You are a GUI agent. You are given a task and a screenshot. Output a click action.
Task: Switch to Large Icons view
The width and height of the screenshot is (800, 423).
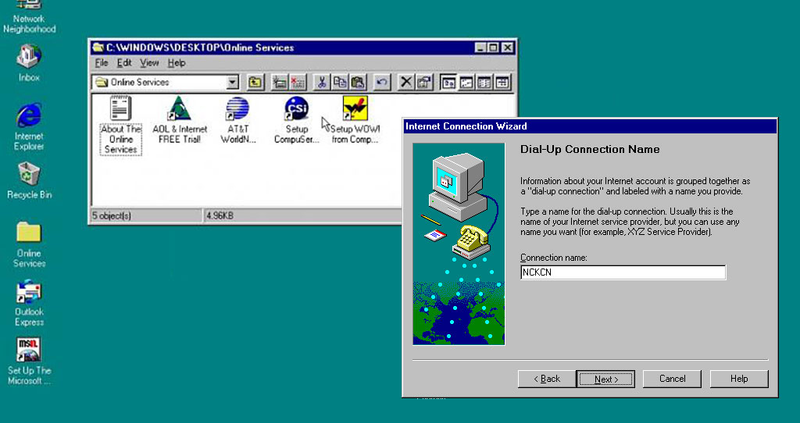448,82
